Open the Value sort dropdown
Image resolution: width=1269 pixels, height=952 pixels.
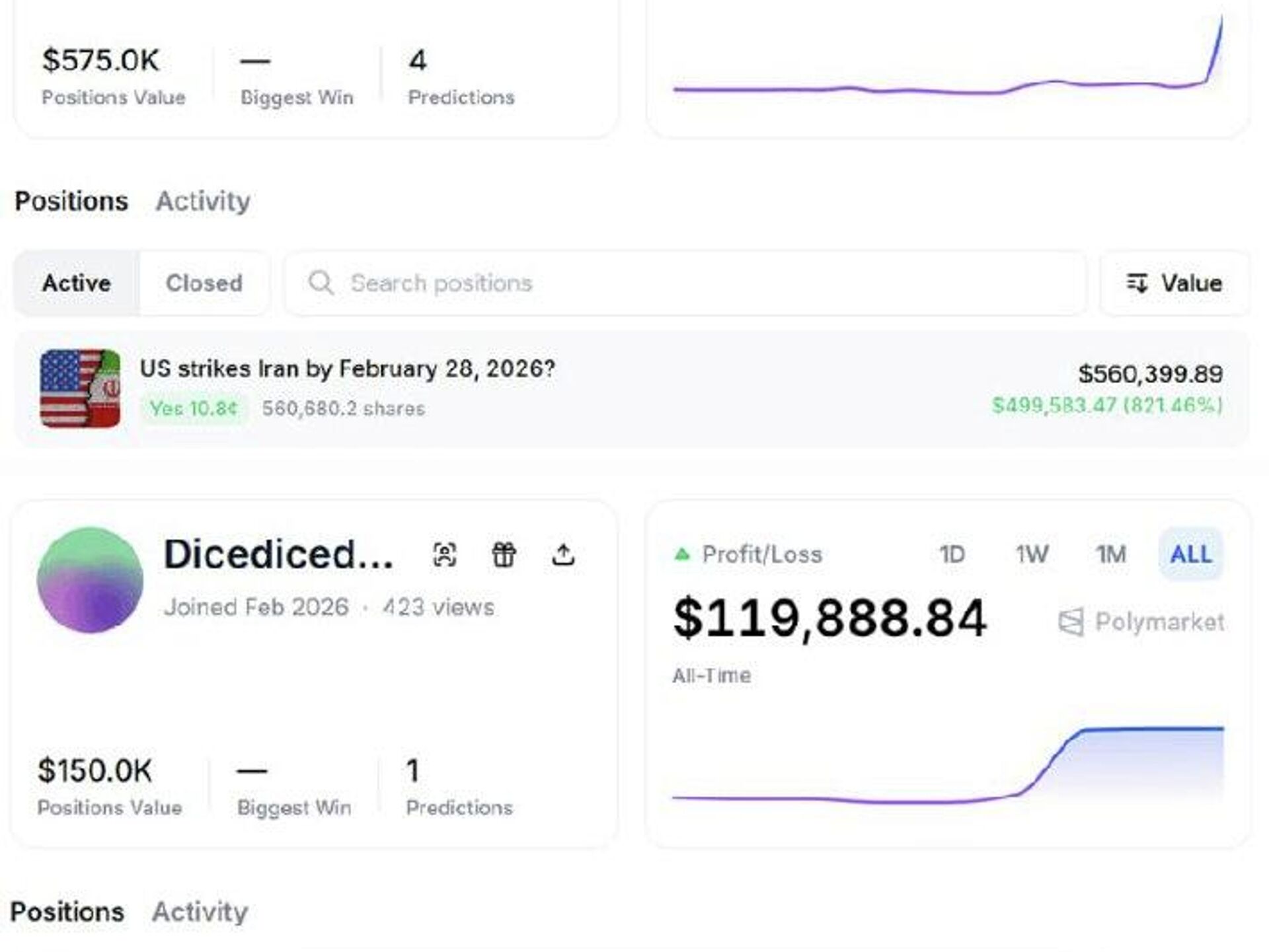(x=1175, y=283)
